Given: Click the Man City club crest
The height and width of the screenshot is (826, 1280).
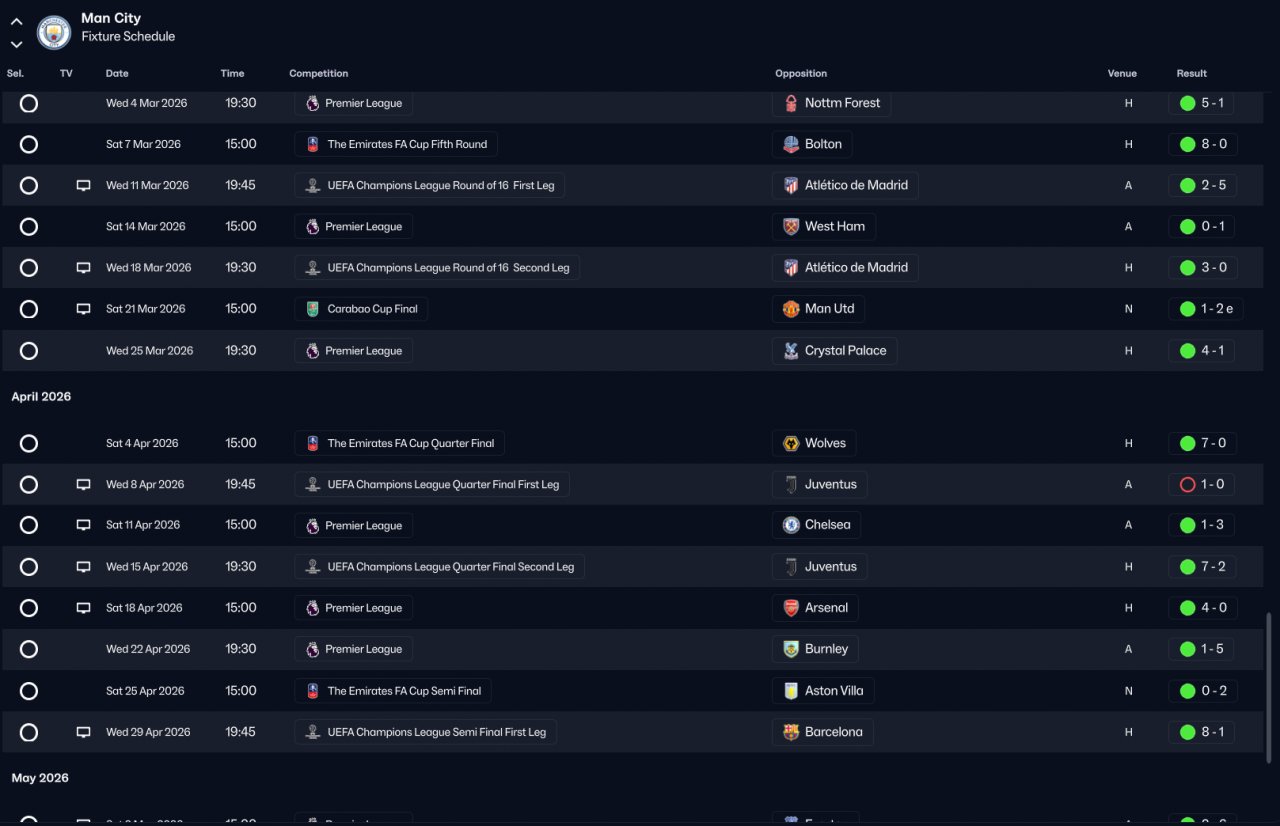Looking at the screenshot, I should click(54, 32).
